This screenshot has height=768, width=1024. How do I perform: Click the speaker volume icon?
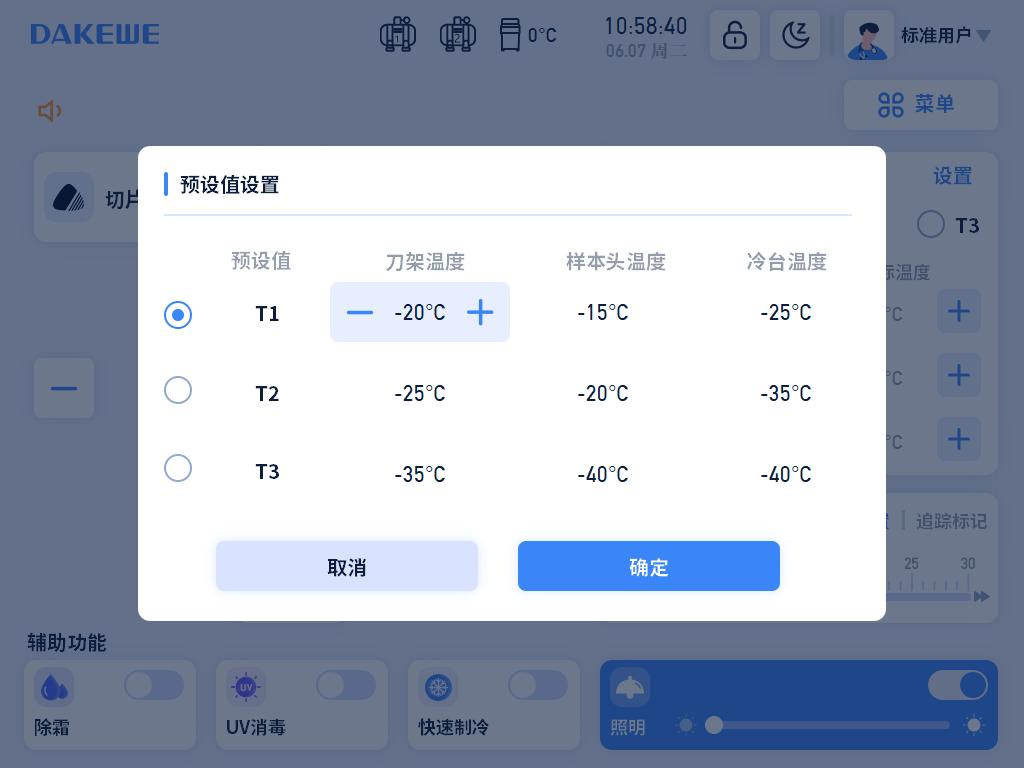(x=49, y=111)
